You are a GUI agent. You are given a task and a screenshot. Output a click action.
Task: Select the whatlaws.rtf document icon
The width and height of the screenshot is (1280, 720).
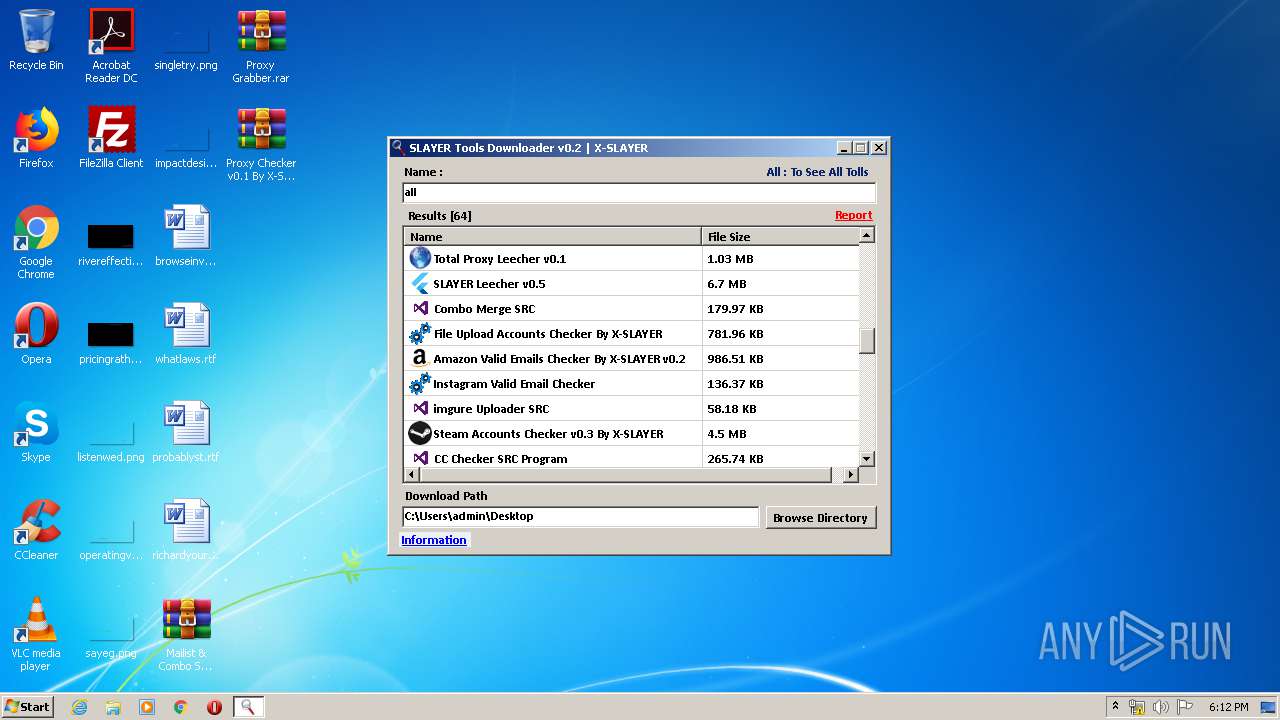(186, 334)
